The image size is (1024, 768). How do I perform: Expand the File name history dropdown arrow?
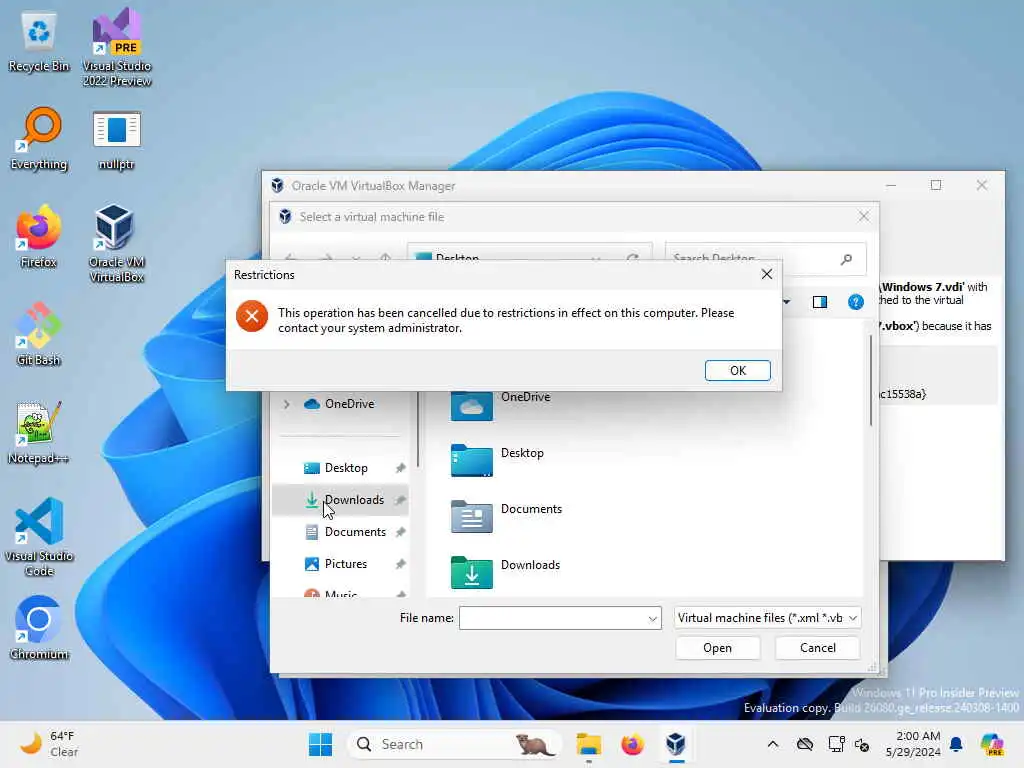point(652,618)
